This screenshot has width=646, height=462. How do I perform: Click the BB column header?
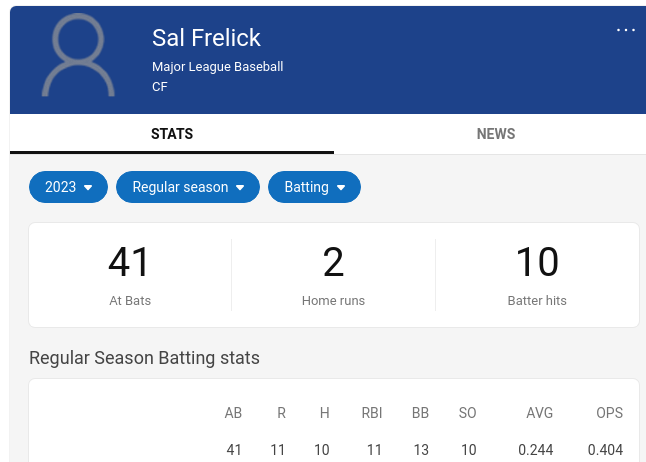point(420,413)
